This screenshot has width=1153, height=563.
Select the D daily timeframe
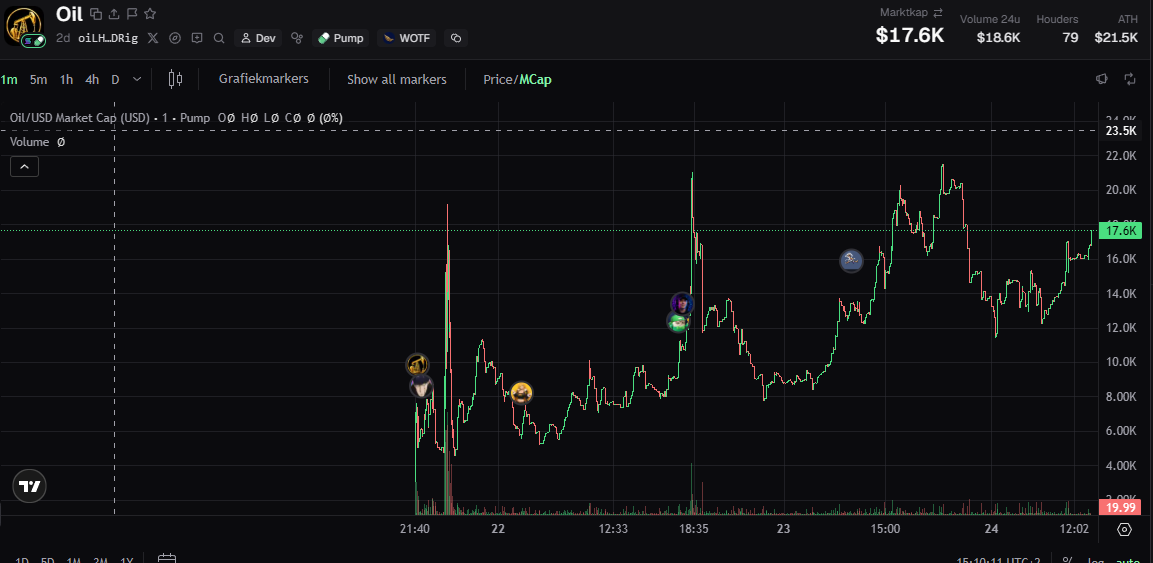coord(115,79)
